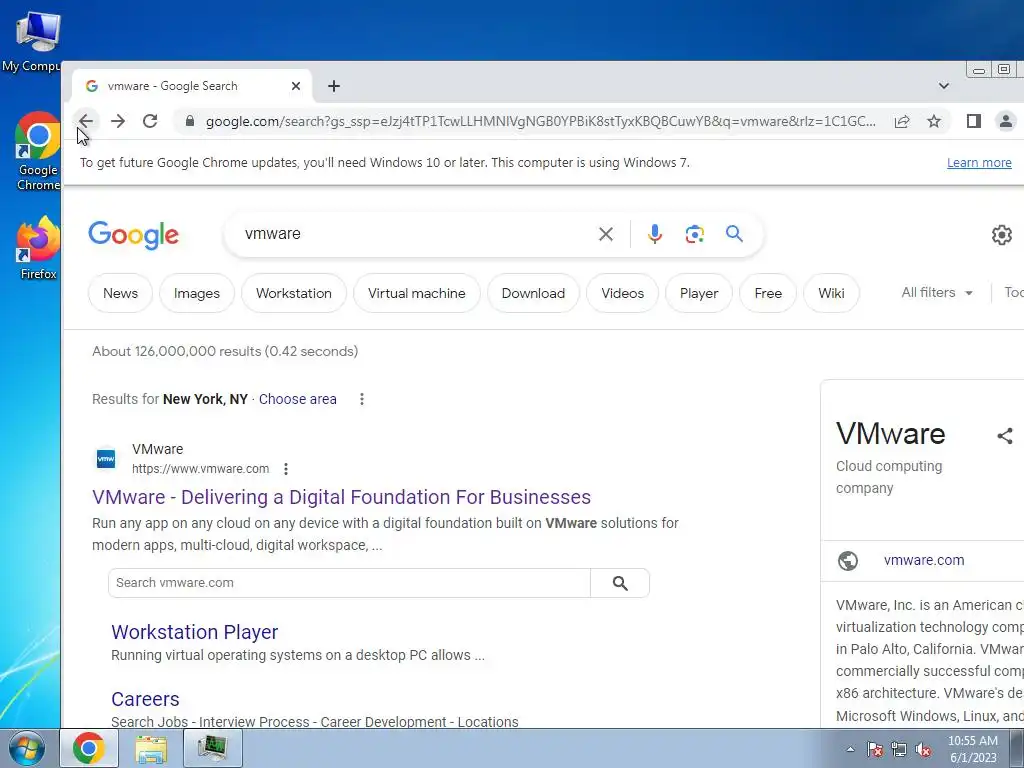Click the search button in vmware.com sitelinks box
The image size is (1024, 768).
click(620, 583)
